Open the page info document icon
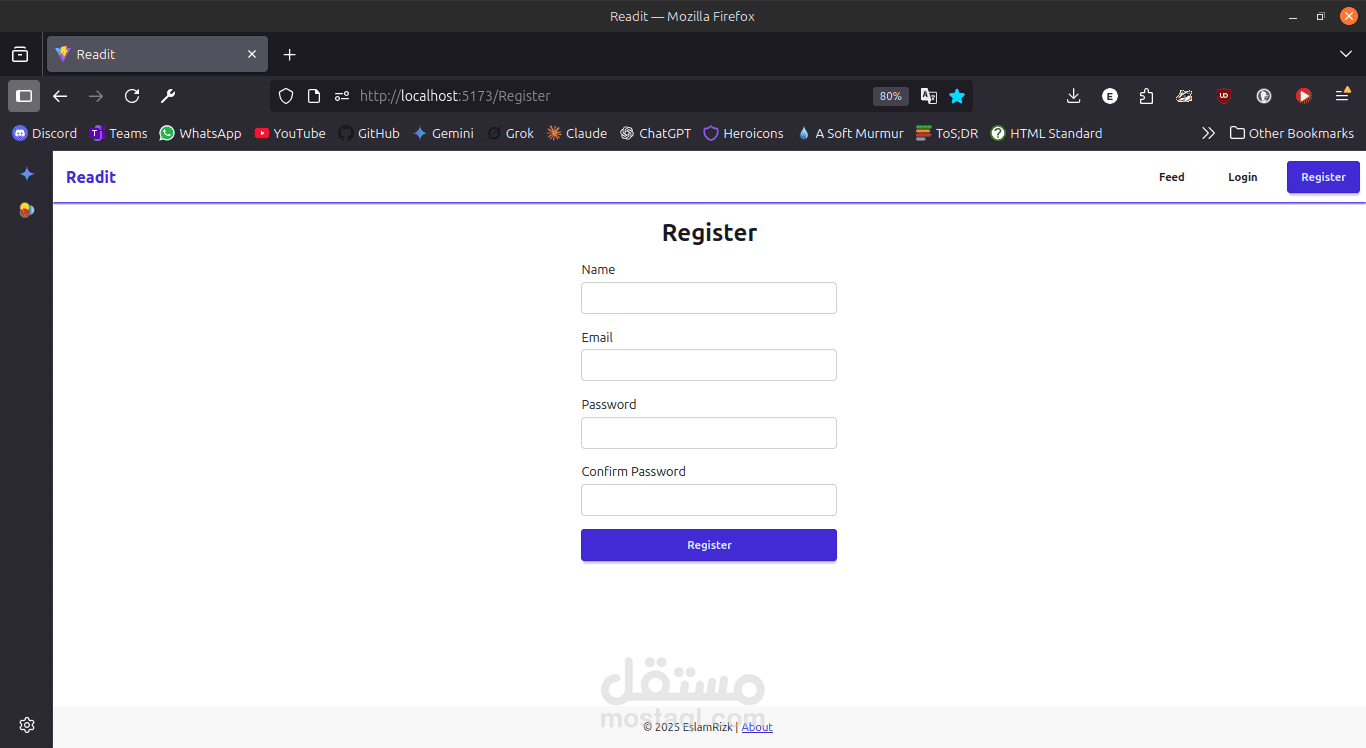1366x748 pixels. (314, 96)
